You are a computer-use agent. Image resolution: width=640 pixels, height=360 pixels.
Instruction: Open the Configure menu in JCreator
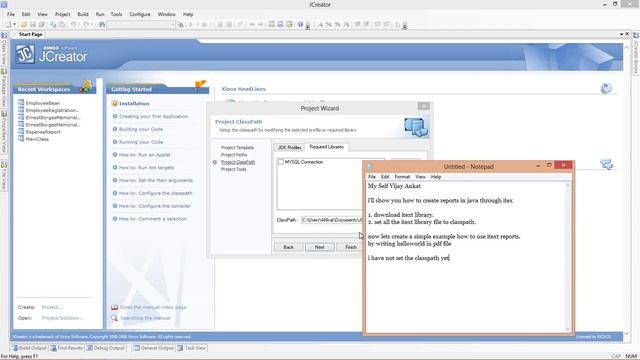140,14
